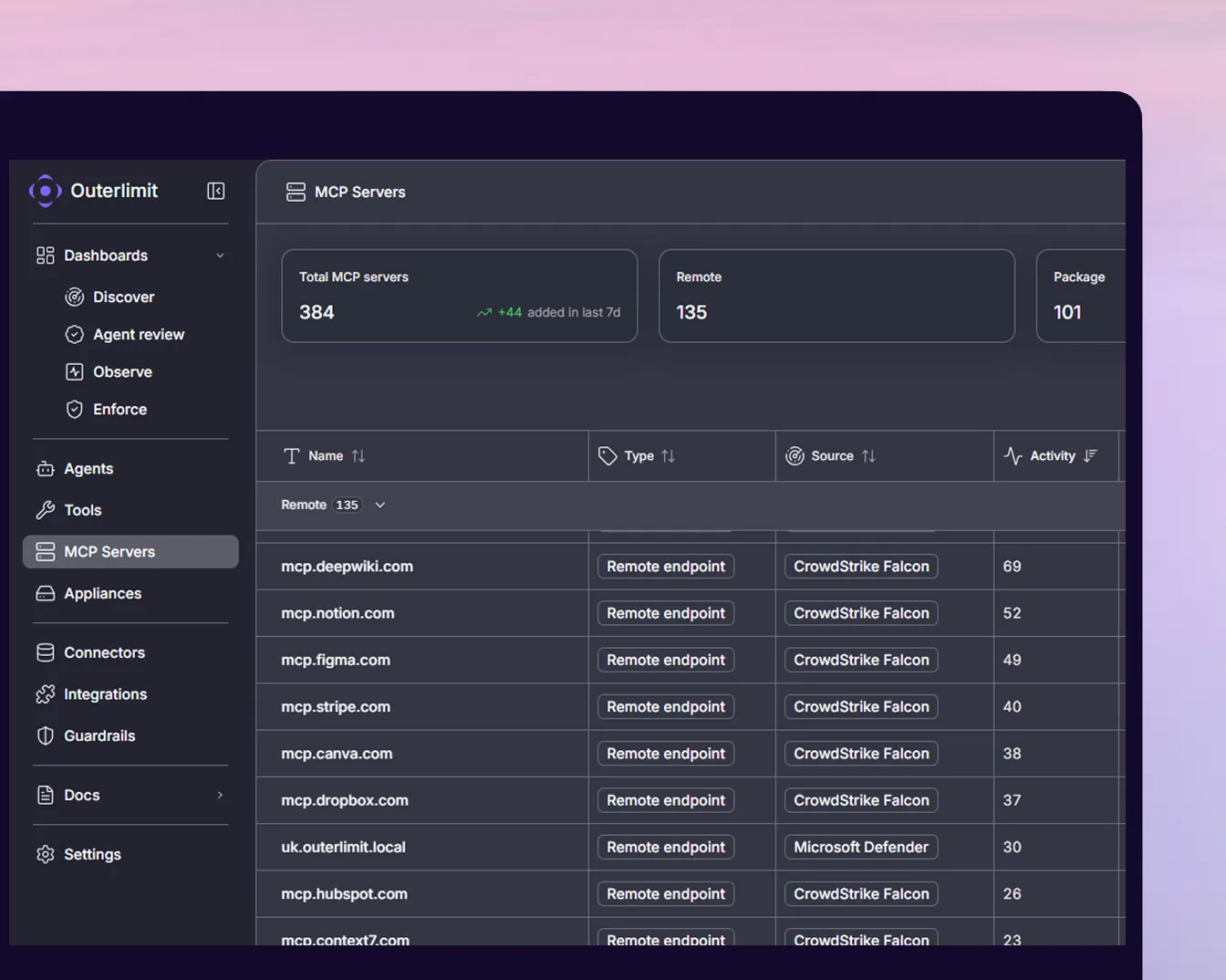The image size is (1226, 980).
Task: Click the +44 added in last 7d trend
Action: [548, 312]
